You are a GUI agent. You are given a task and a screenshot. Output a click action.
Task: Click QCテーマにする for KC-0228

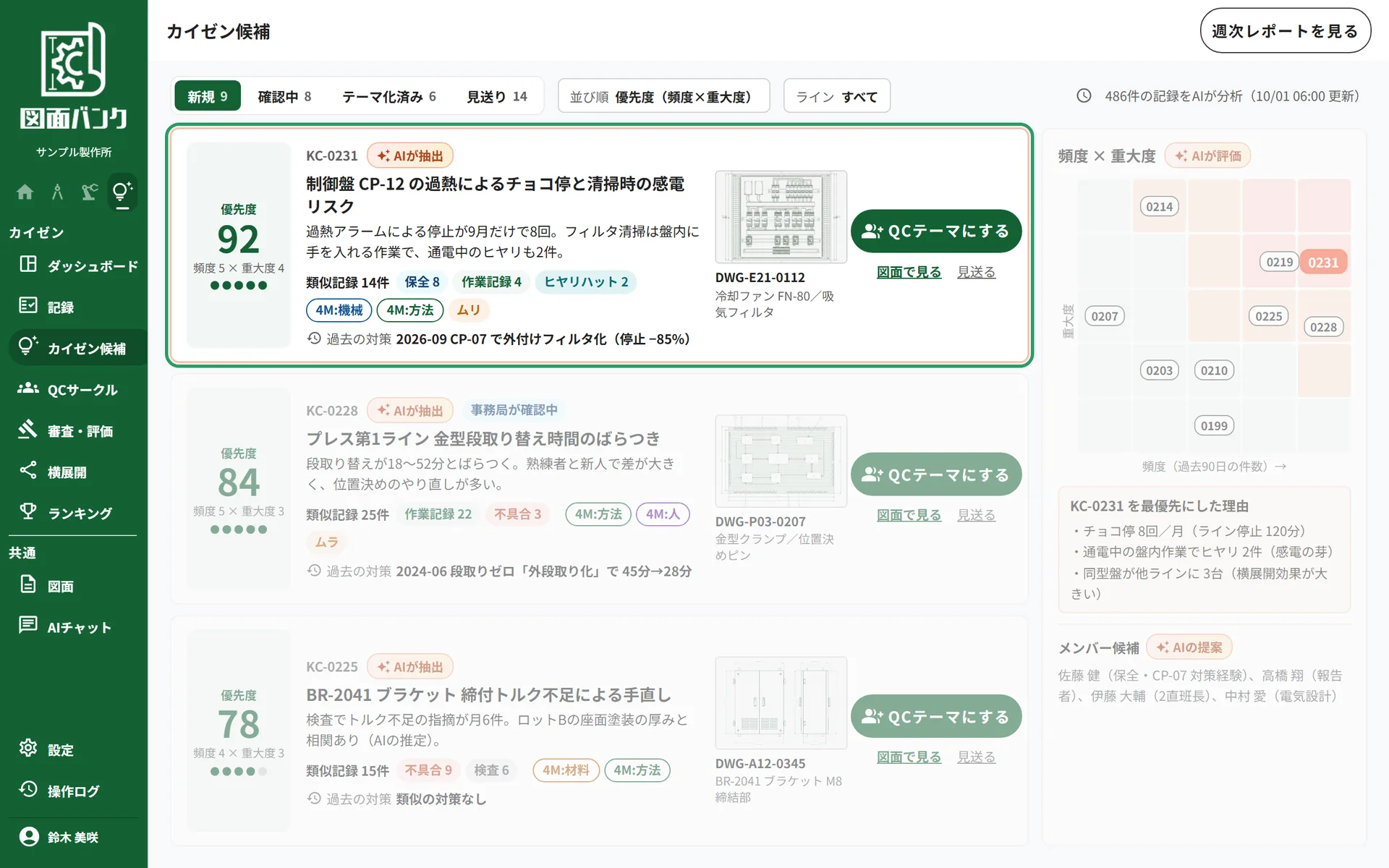pos(936,475)
